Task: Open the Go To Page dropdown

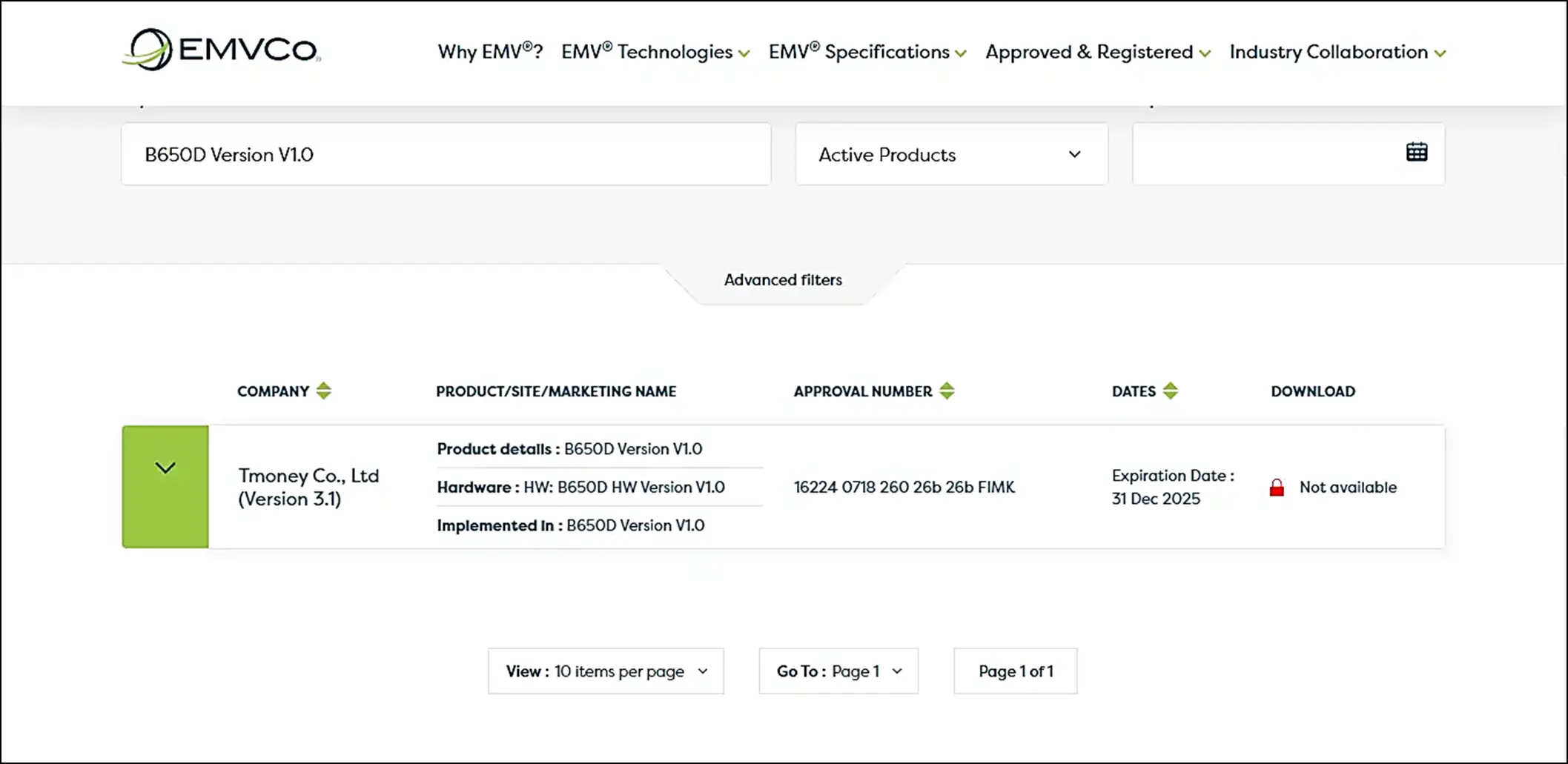Action: tap(838, 671)
